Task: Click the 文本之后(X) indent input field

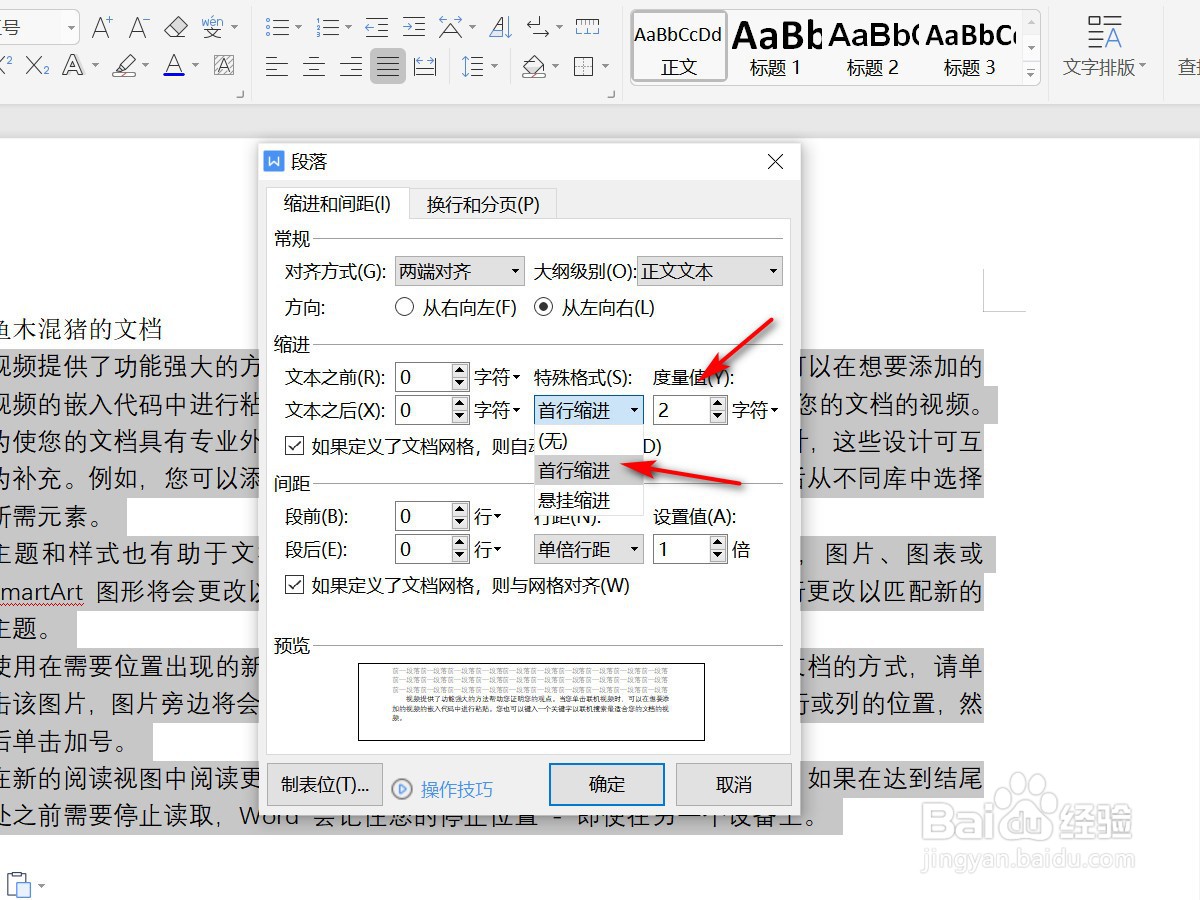Action: [x=423, y=410]
